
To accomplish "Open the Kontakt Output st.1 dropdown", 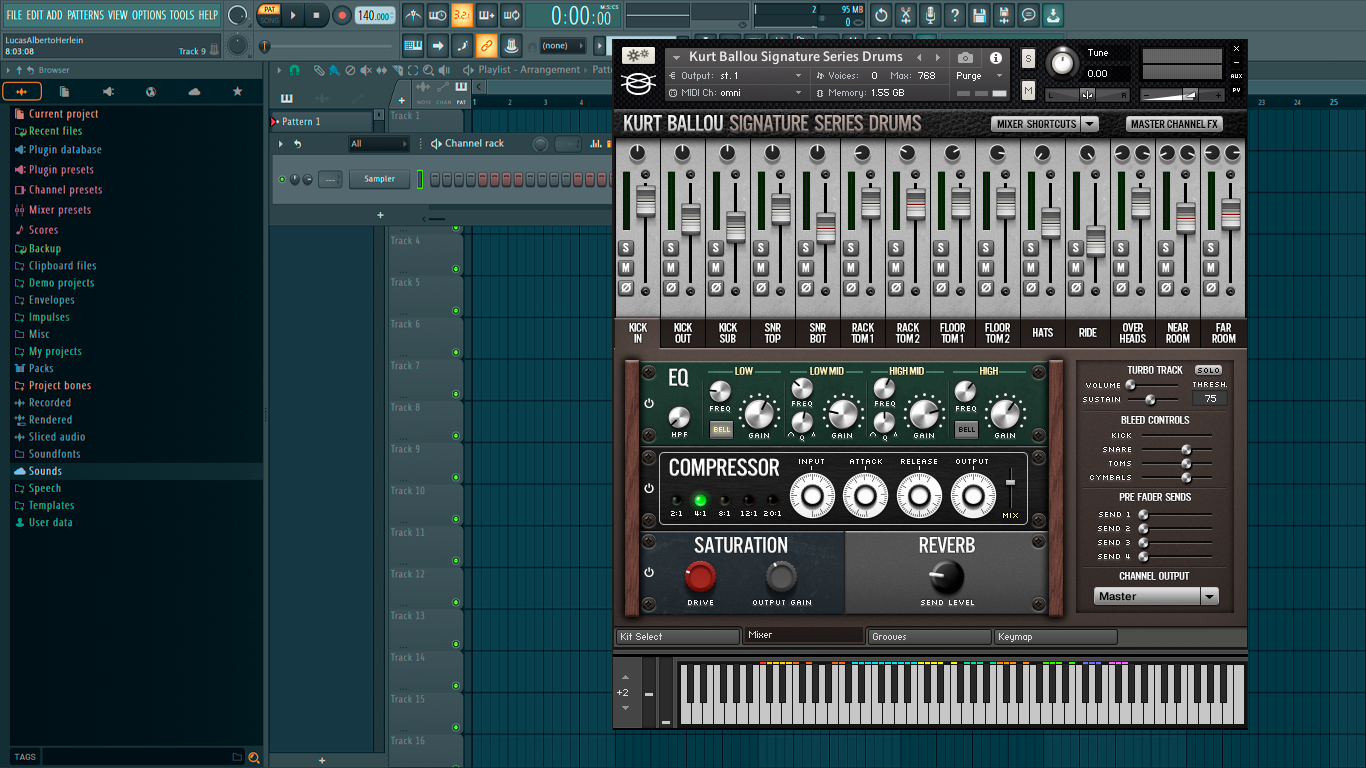I will point(736,76).
